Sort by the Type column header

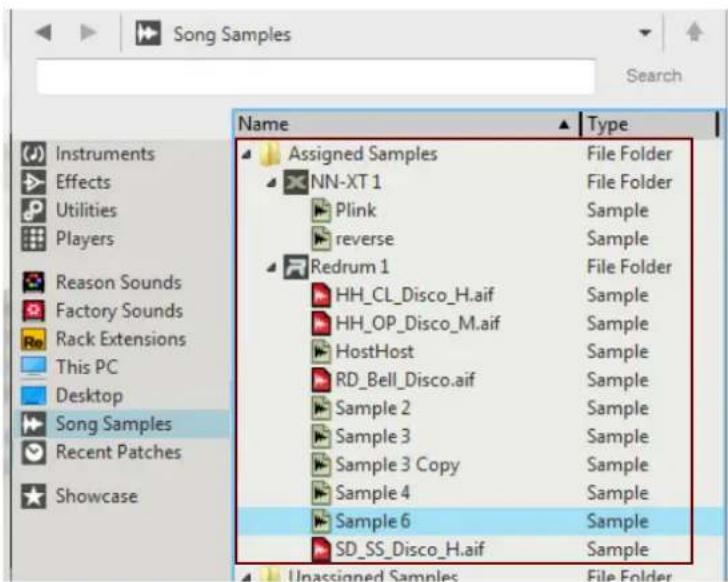[x=649, y=124]
